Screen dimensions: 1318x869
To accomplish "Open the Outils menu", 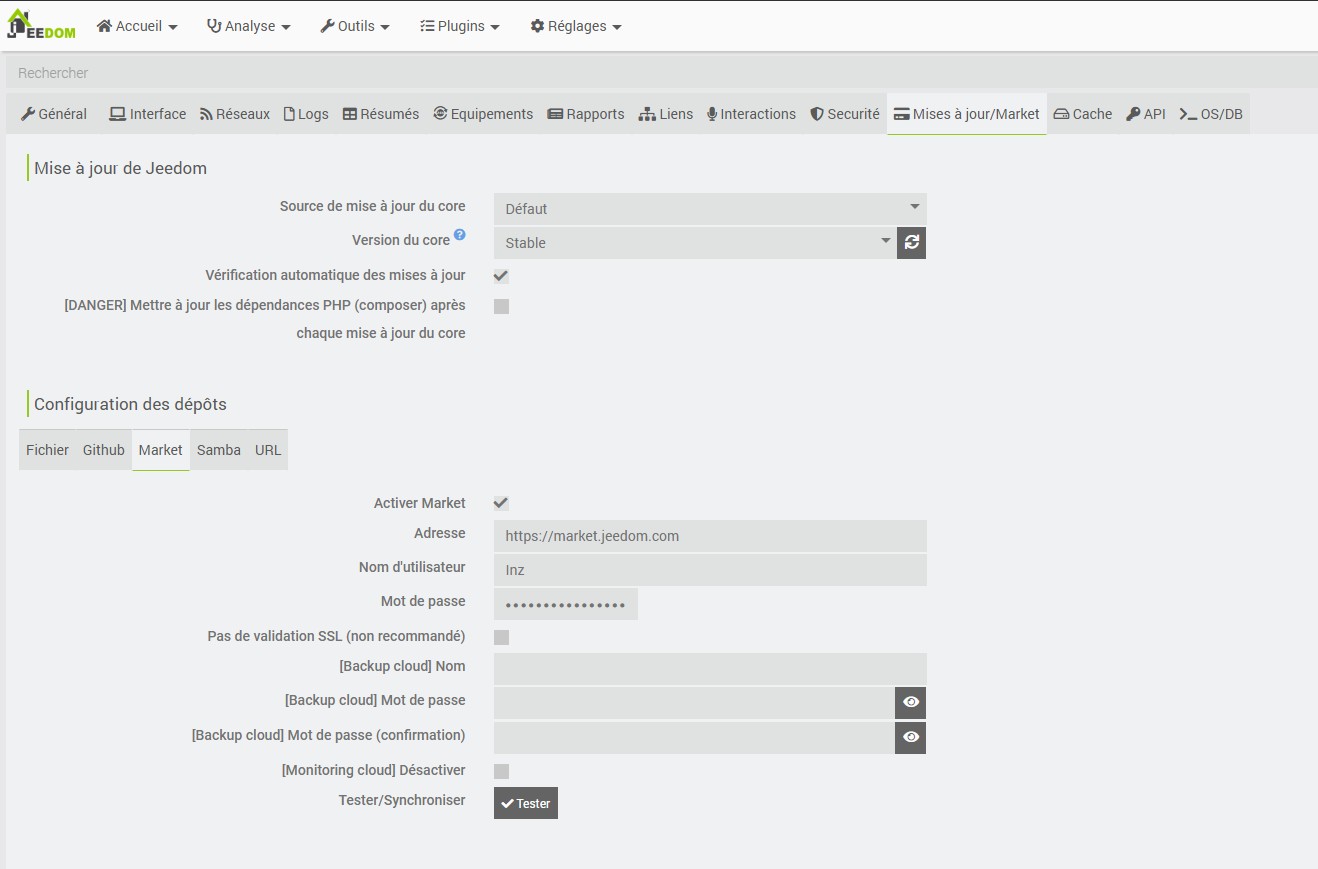I will pyautogui.click(x=355, y=26).
